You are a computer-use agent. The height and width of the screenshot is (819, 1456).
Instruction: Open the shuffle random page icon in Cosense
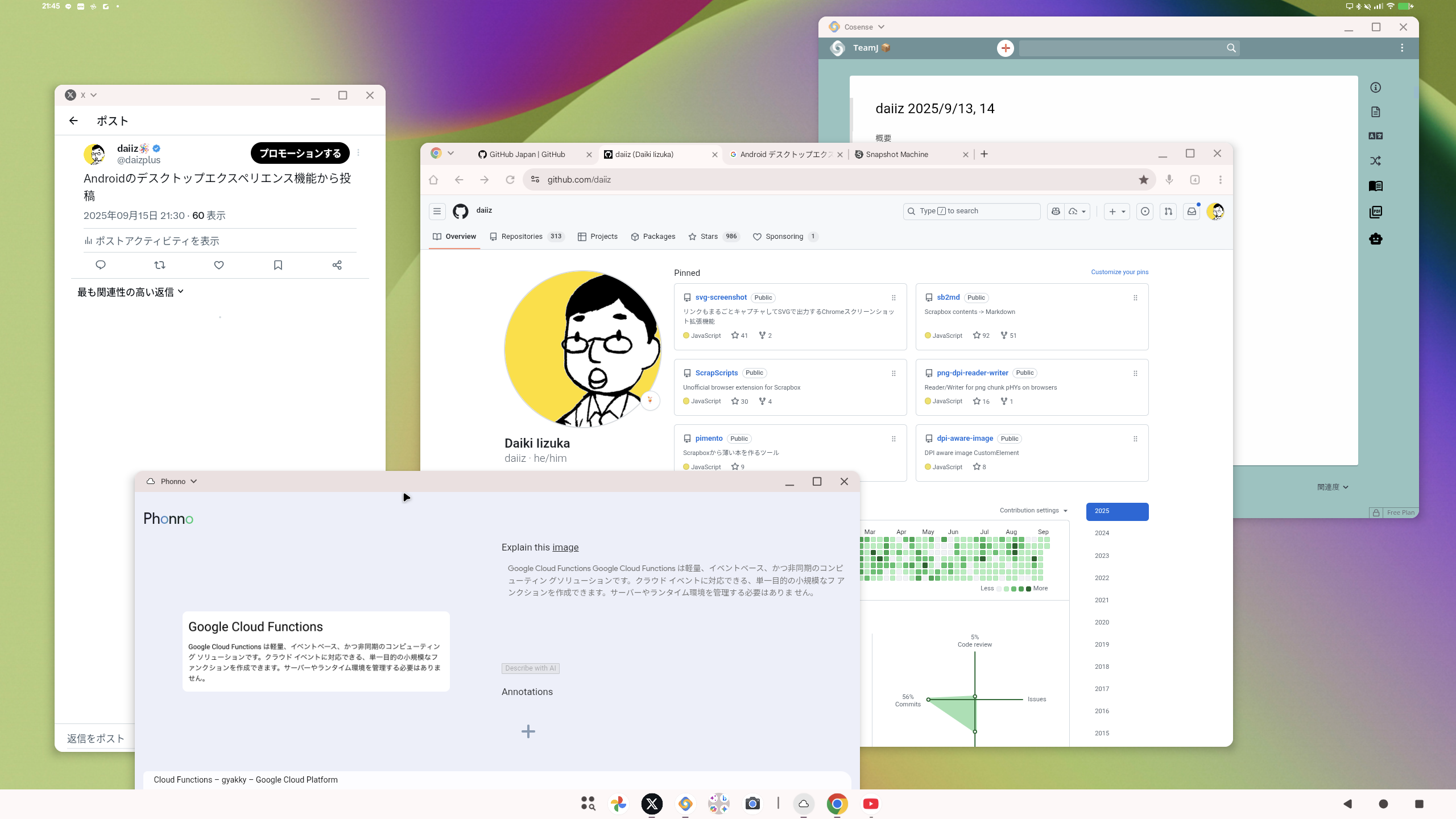[1376, 161]
